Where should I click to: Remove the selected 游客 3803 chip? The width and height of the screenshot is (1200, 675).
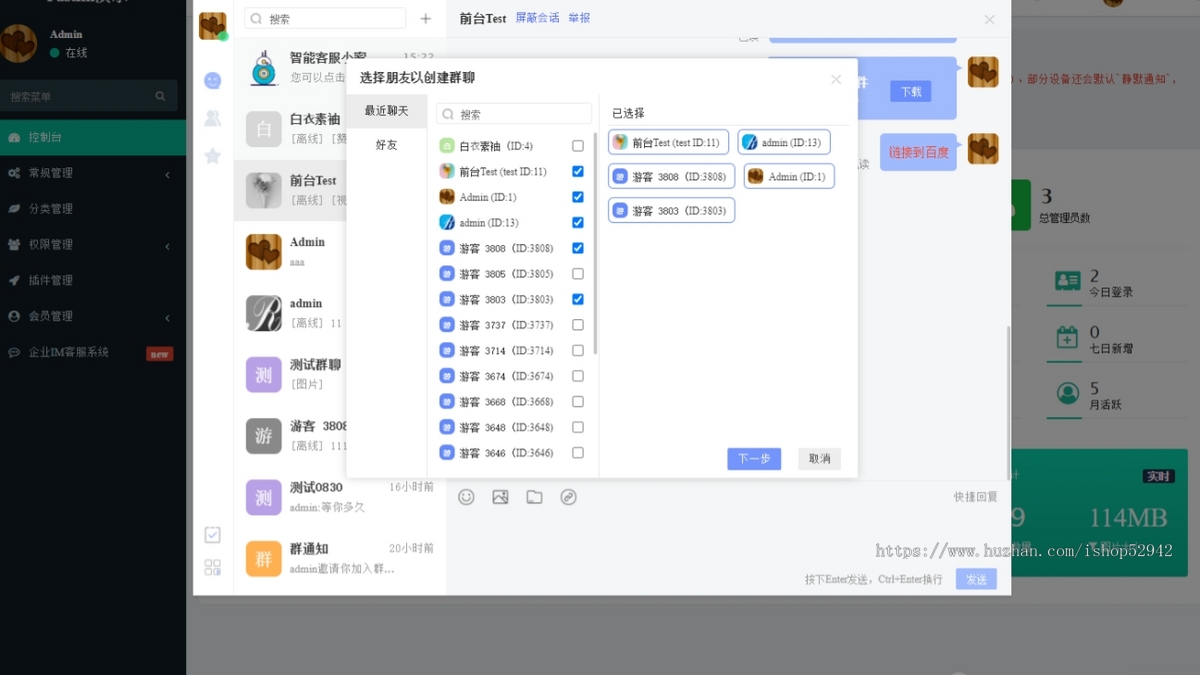[x=672, y=210]
